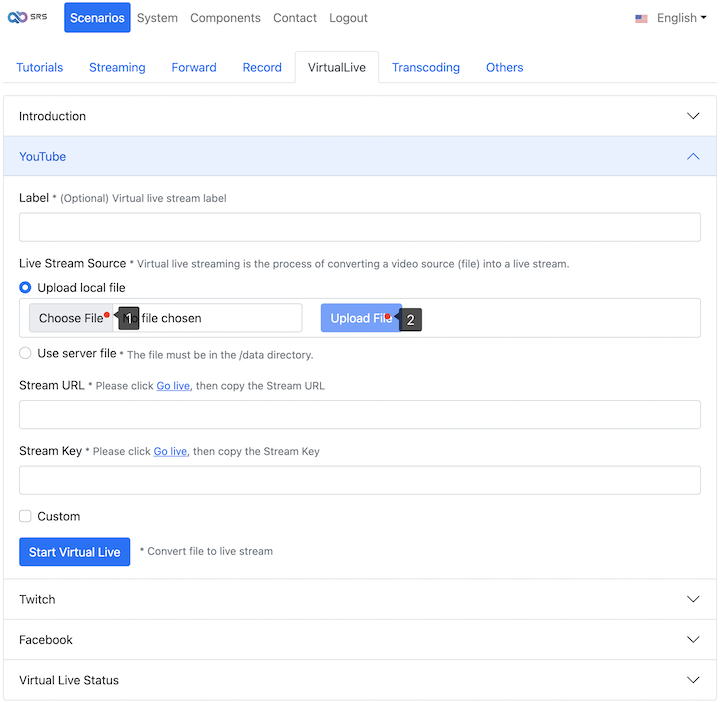720x702 pixels.
Task: Go to the System page
Action: tap(157, 18)
